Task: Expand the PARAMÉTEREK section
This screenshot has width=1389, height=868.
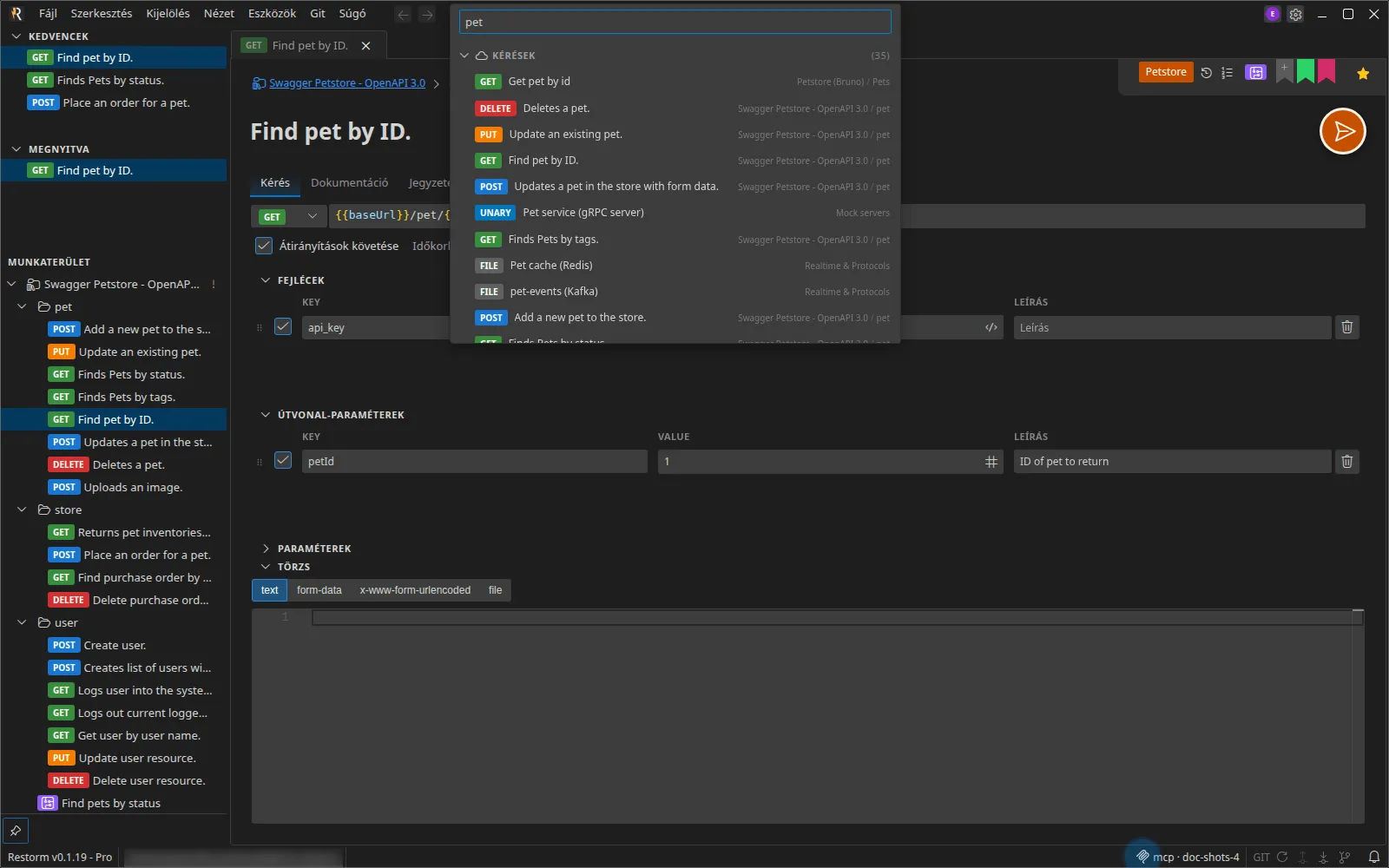Action: pos(314,549)
